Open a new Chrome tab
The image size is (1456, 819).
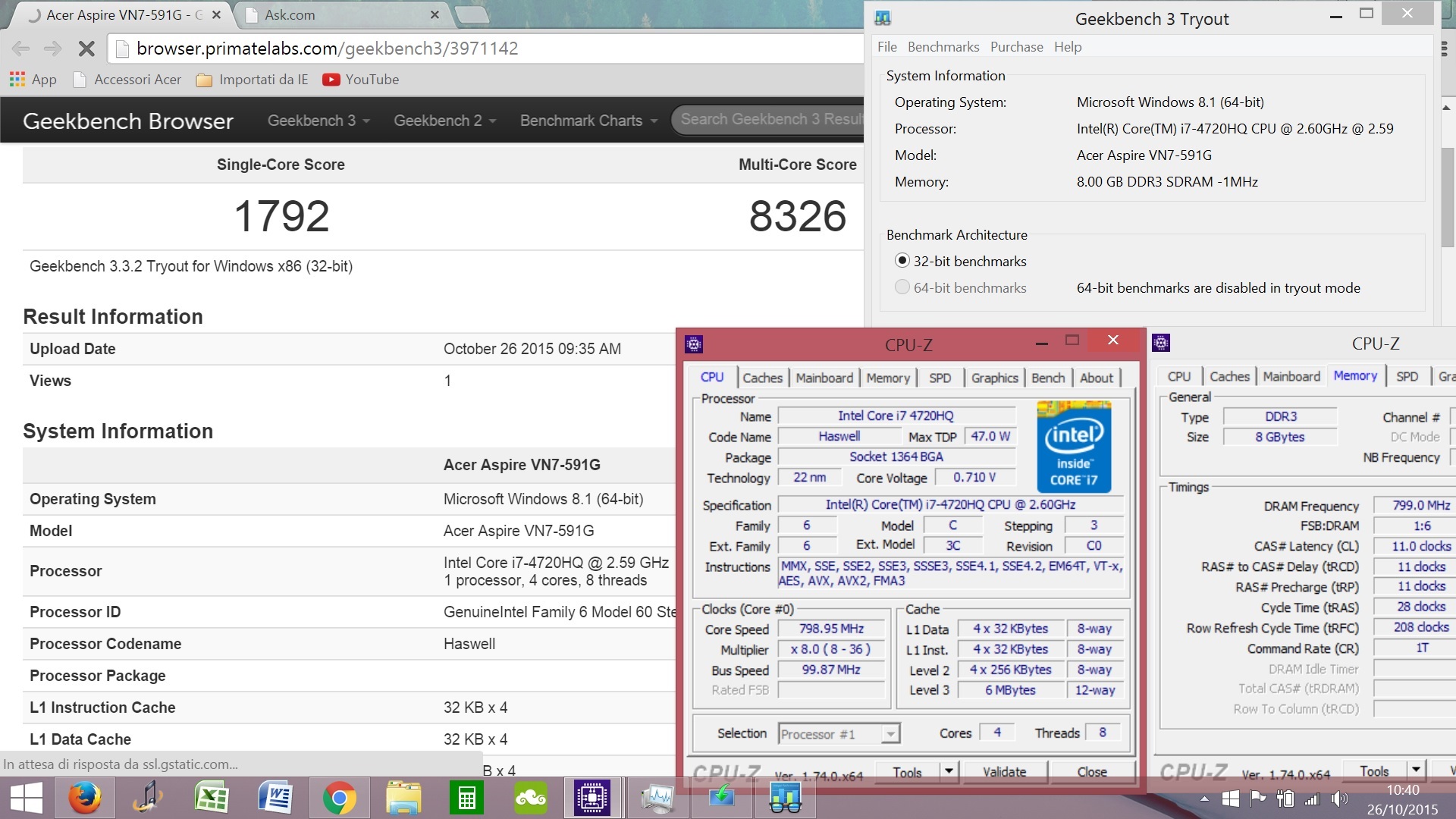tap(472, 14)
